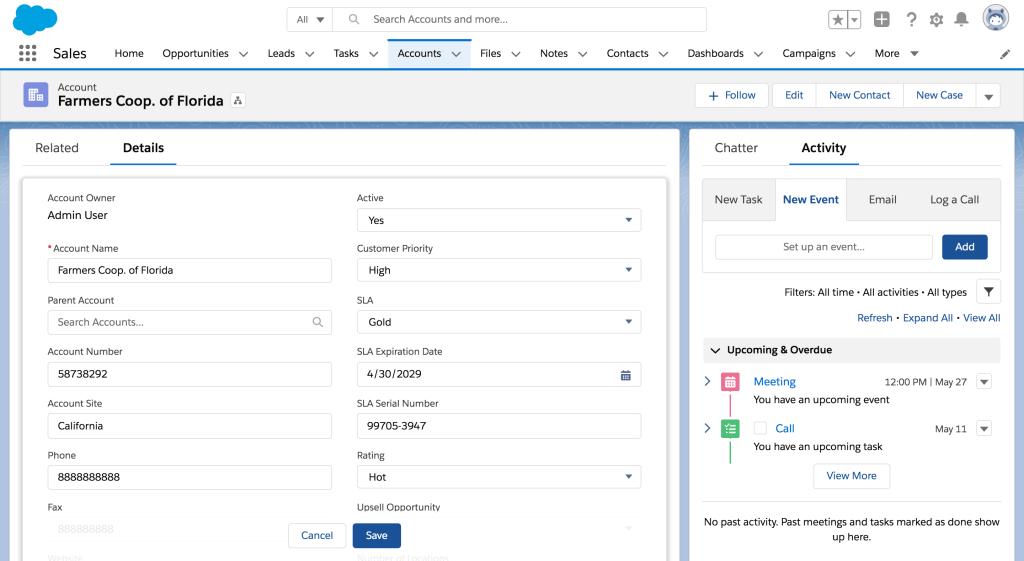Expand the Meeting activity item

pyautogui.click(x=708, y=382)
